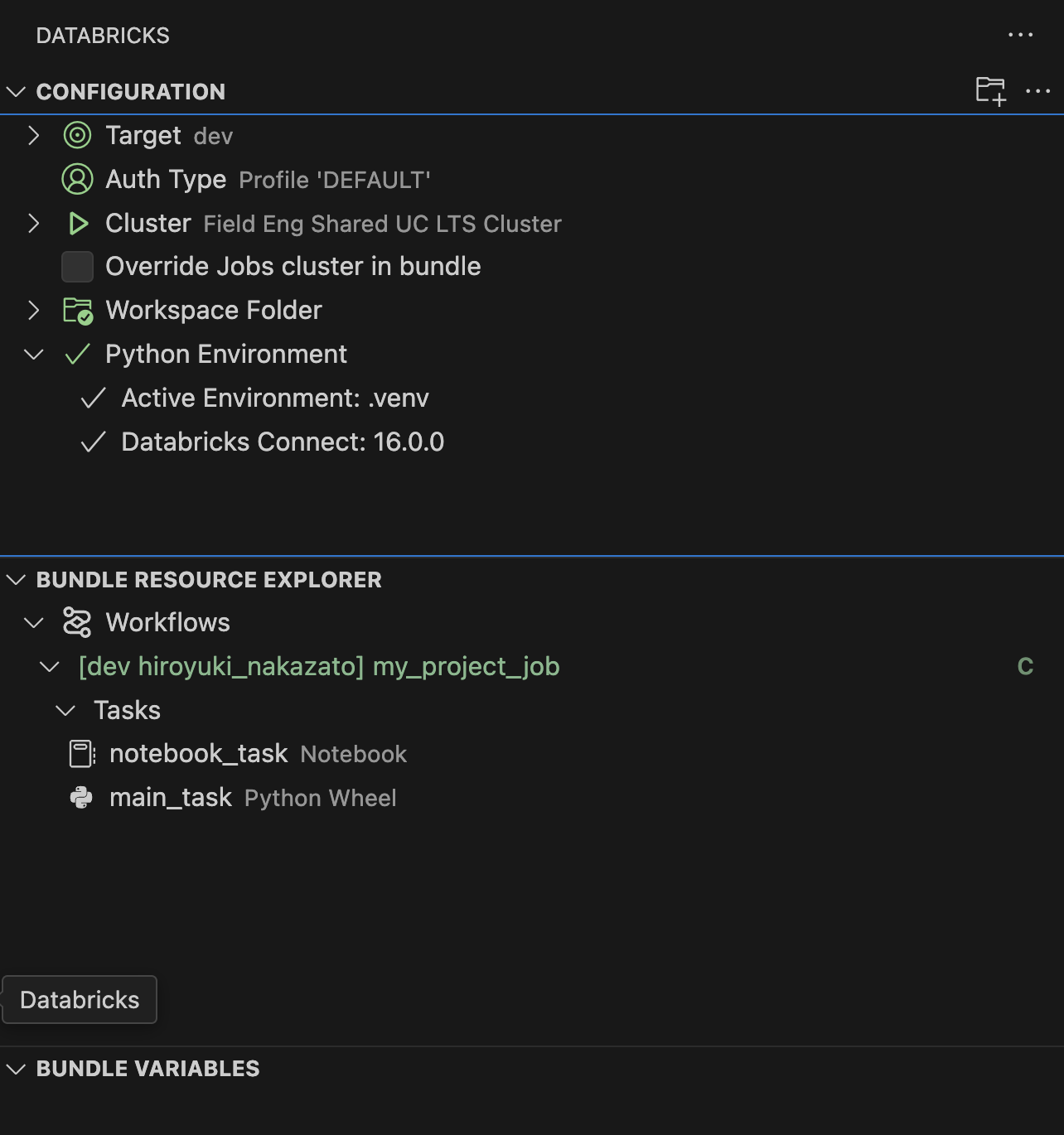Click the Python Environment checkmark icon
The height and width of the screenshot is (1135, 1064).
tap(77, 353)
